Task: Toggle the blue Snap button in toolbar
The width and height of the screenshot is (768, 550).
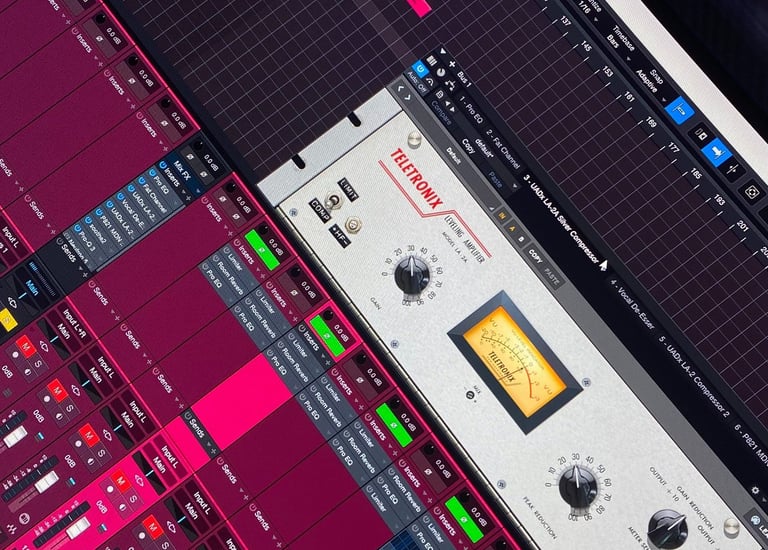Action: (681, 110)
